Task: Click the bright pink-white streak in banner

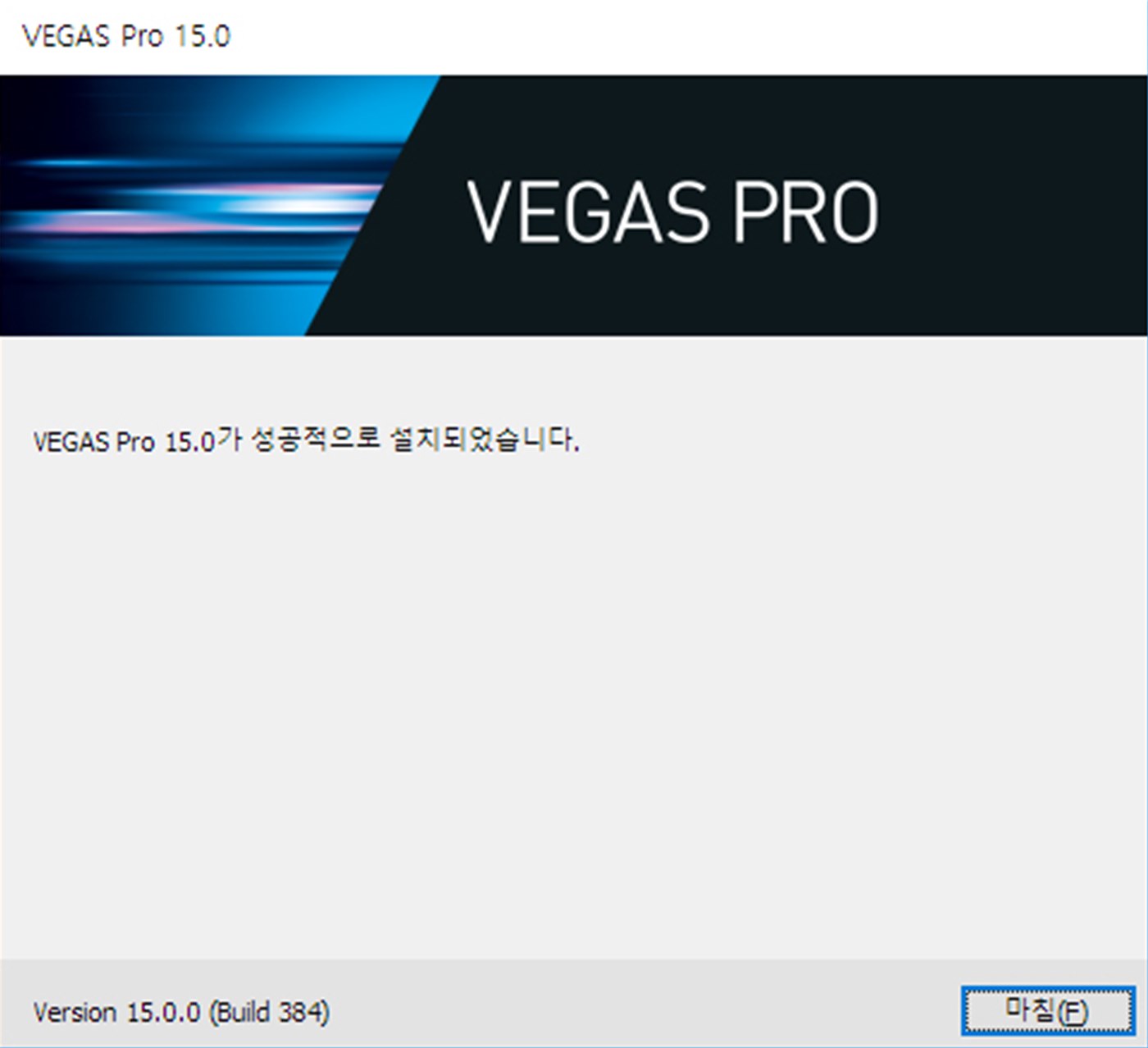Action: [x=271, y=201]
